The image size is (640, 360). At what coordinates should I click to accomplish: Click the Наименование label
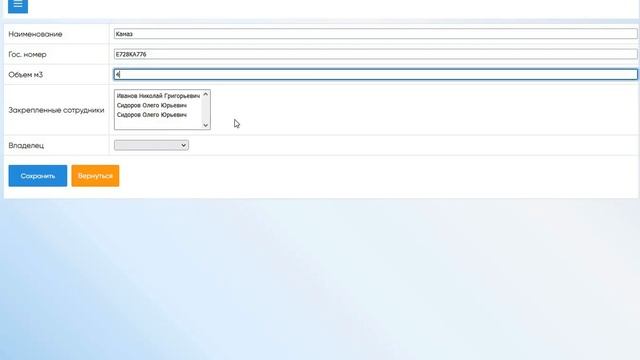[36, 34]
